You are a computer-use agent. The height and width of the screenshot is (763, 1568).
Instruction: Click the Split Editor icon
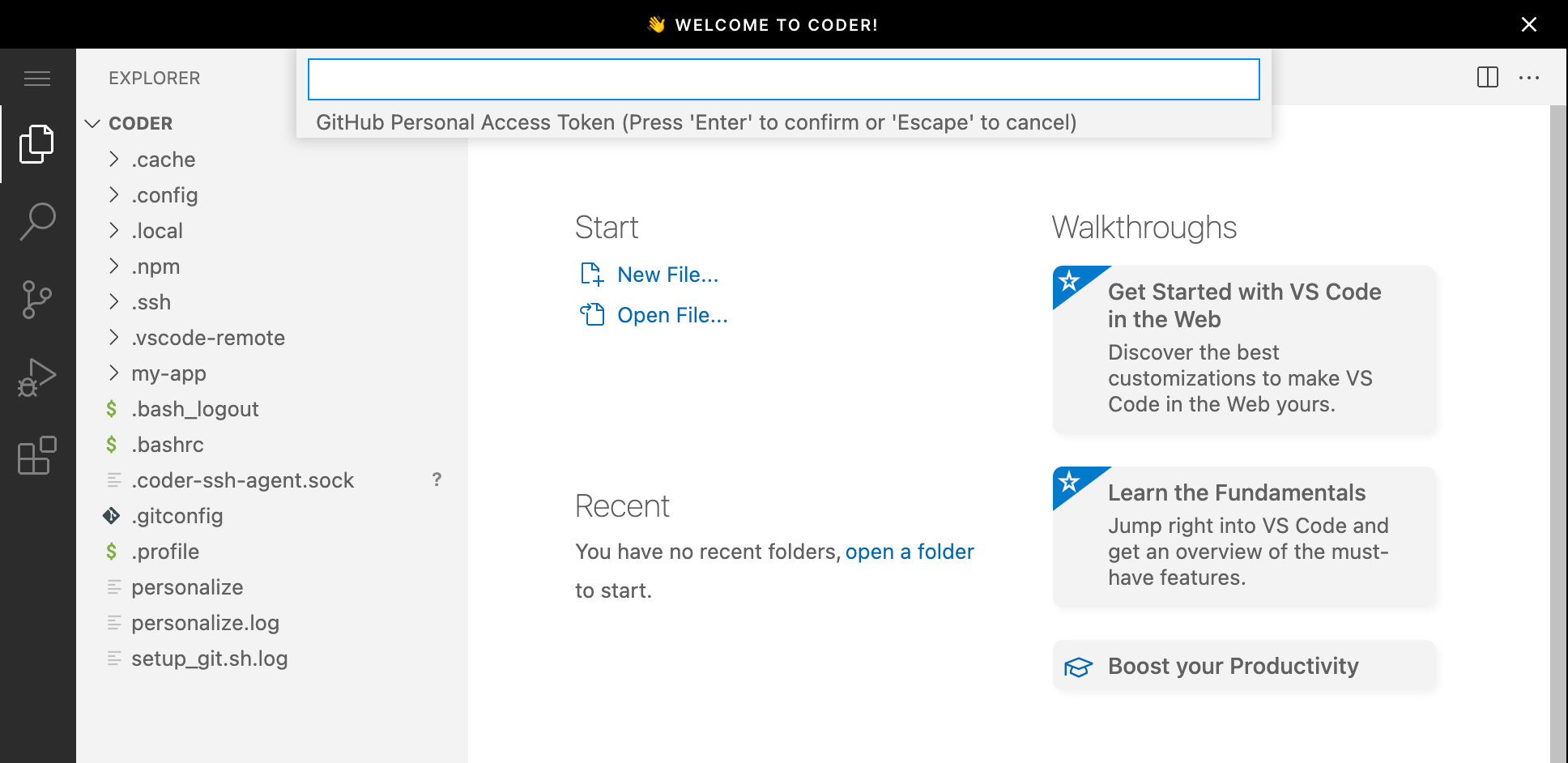click(x=1488, y=77)
